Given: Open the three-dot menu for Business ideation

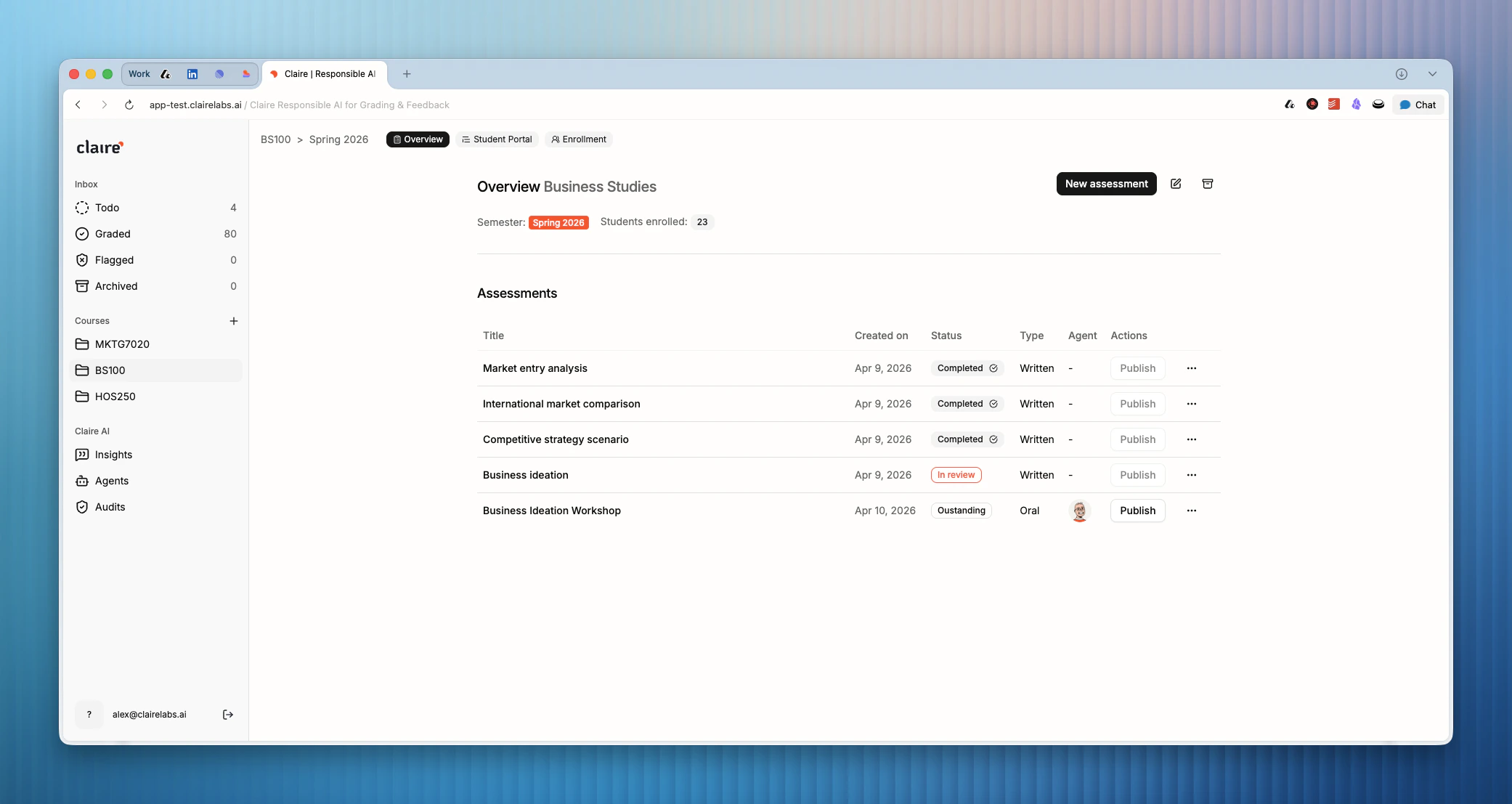Looking at the screenshot, I should (1192, 475).
